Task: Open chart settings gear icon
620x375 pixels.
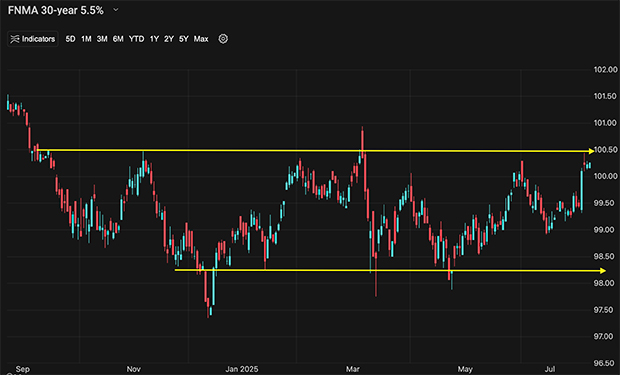Action: coord(223,39)
